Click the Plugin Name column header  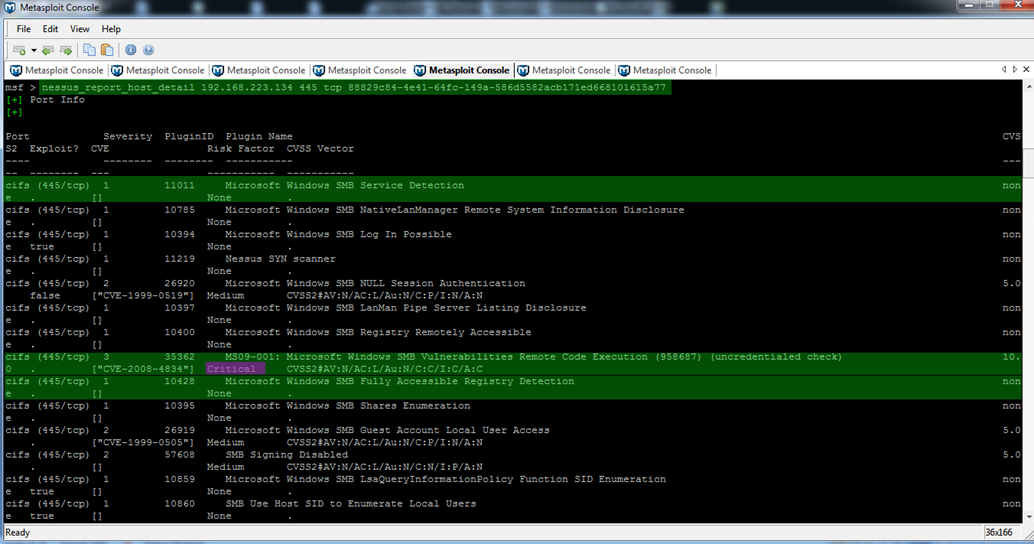coord(259,136)
